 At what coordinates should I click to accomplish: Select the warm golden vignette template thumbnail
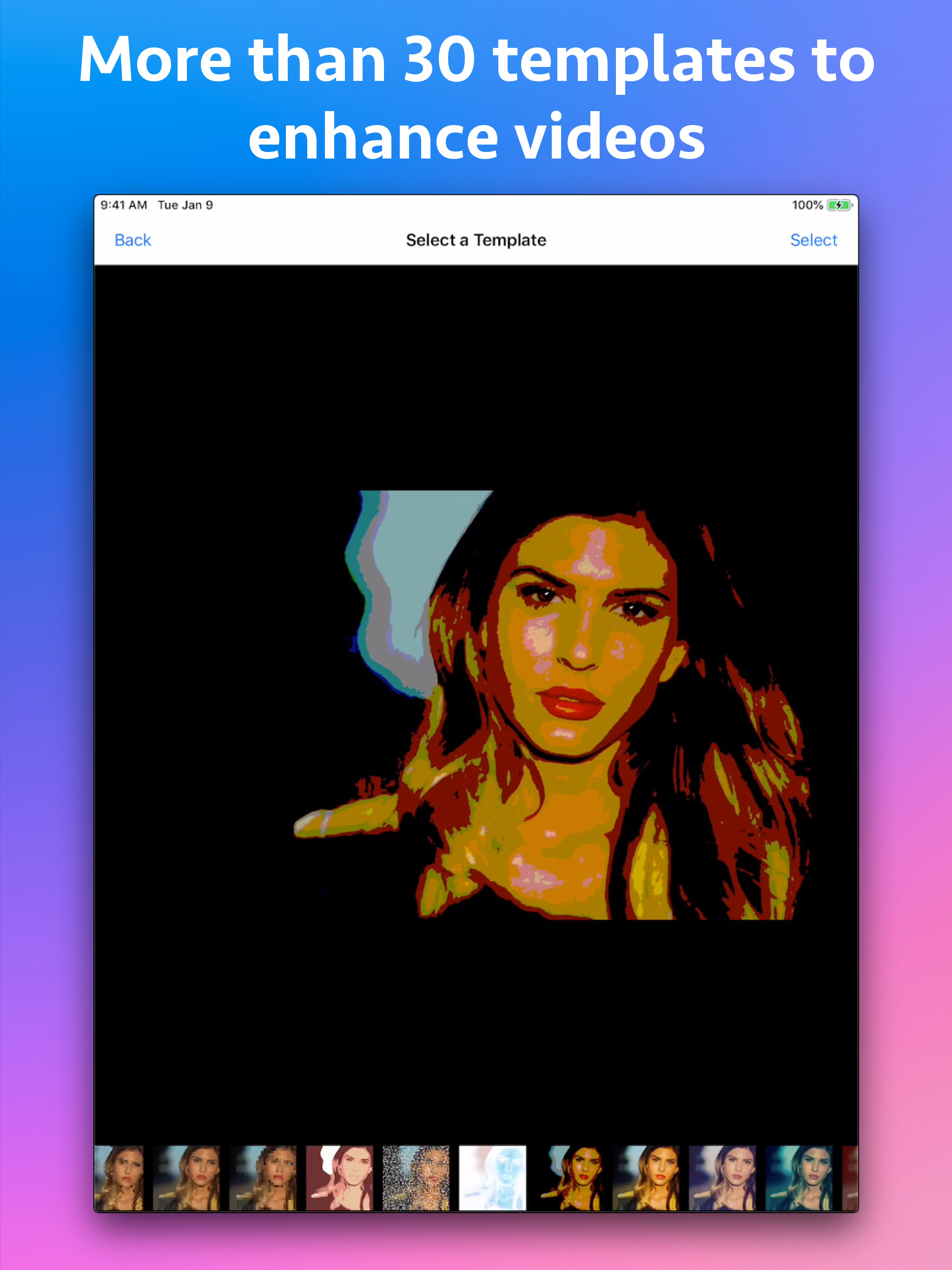point(645,1177)
